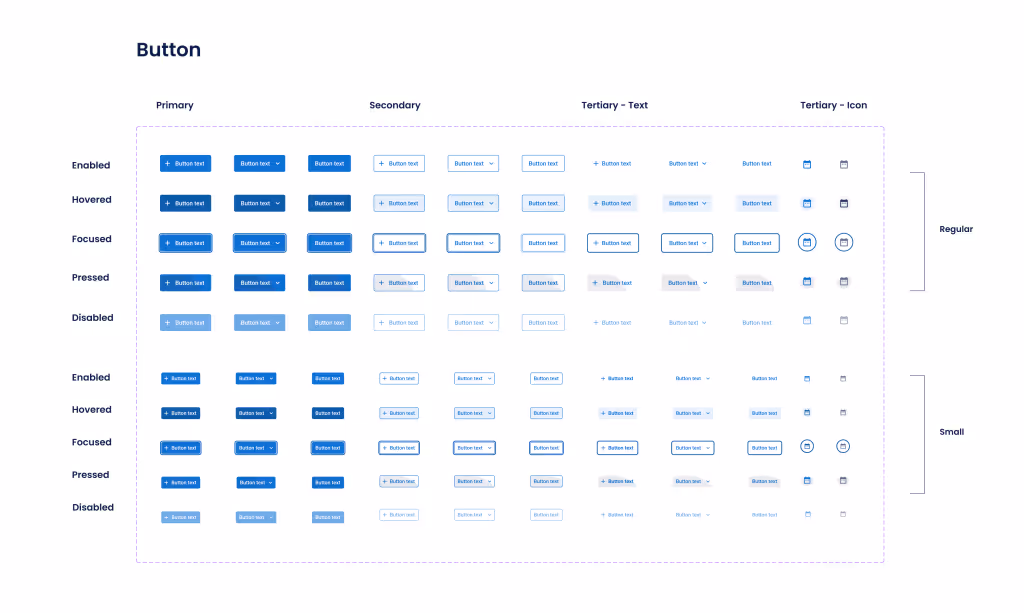
Task: Click the blue calendar icon in Regular Hovered row
Action: (807, 204)
